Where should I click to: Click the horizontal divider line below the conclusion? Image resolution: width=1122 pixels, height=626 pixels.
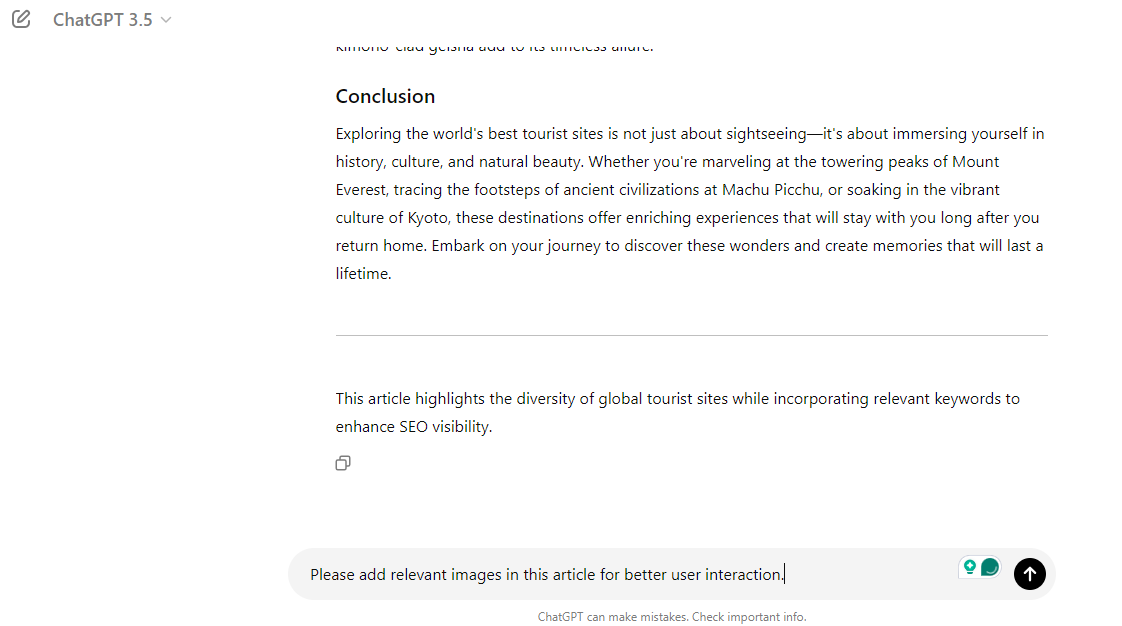[691, 335]
